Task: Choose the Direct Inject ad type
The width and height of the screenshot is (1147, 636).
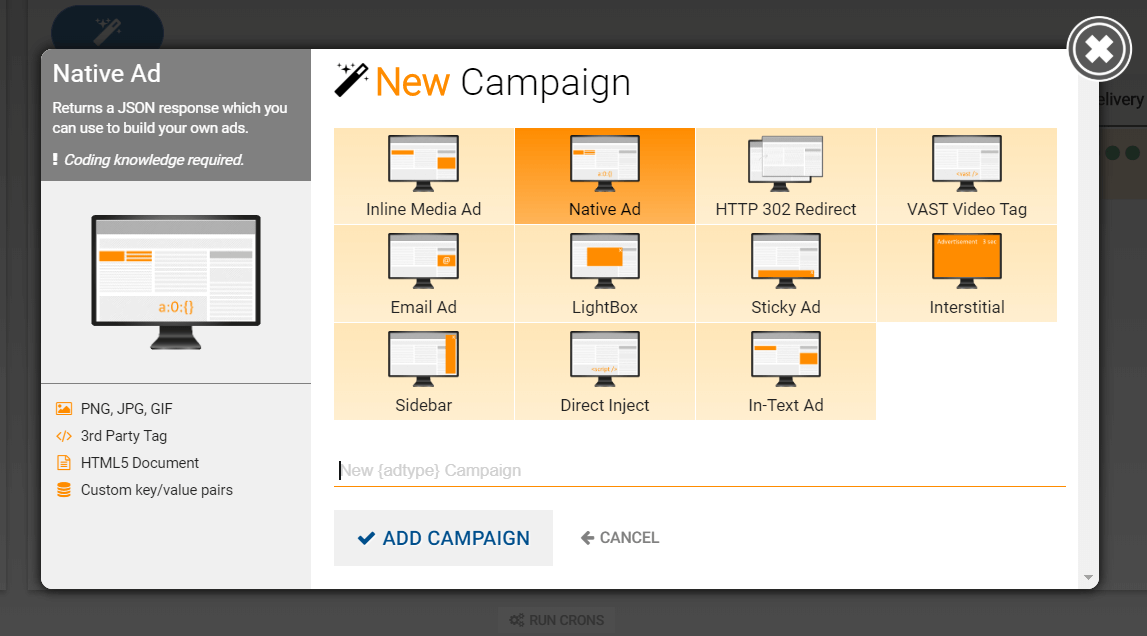Action: [604, 370]
